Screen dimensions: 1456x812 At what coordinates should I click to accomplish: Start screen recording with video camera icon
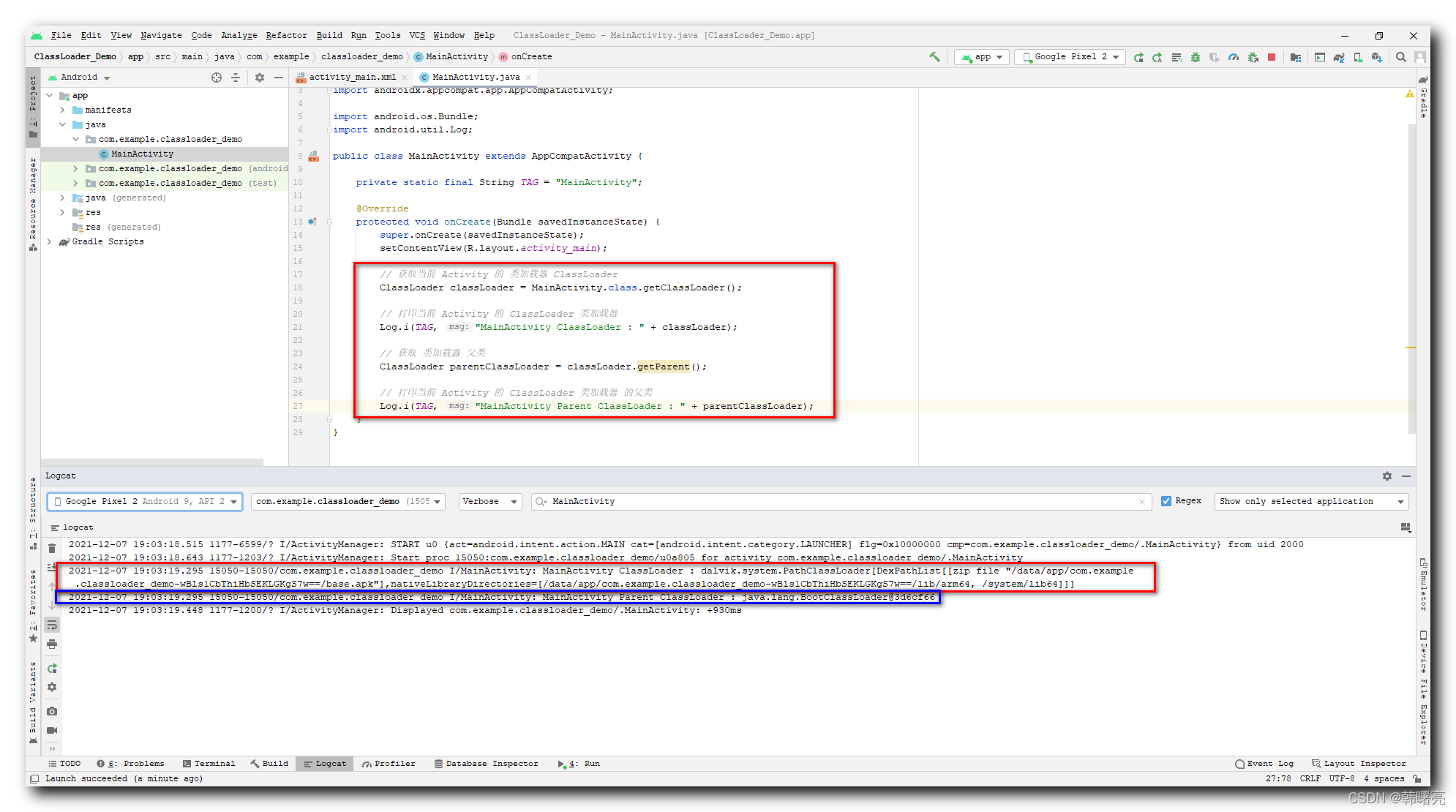click(52, 730)
